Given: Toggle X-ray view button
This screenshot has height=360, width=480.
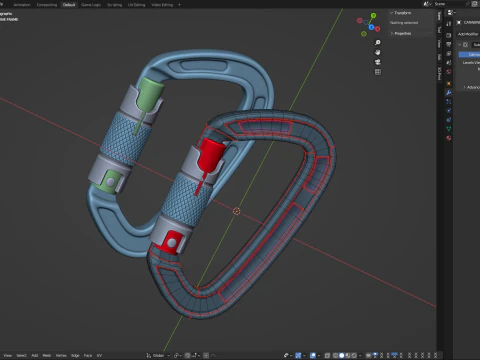Looking at the screenshot, I should click(327, 355).
